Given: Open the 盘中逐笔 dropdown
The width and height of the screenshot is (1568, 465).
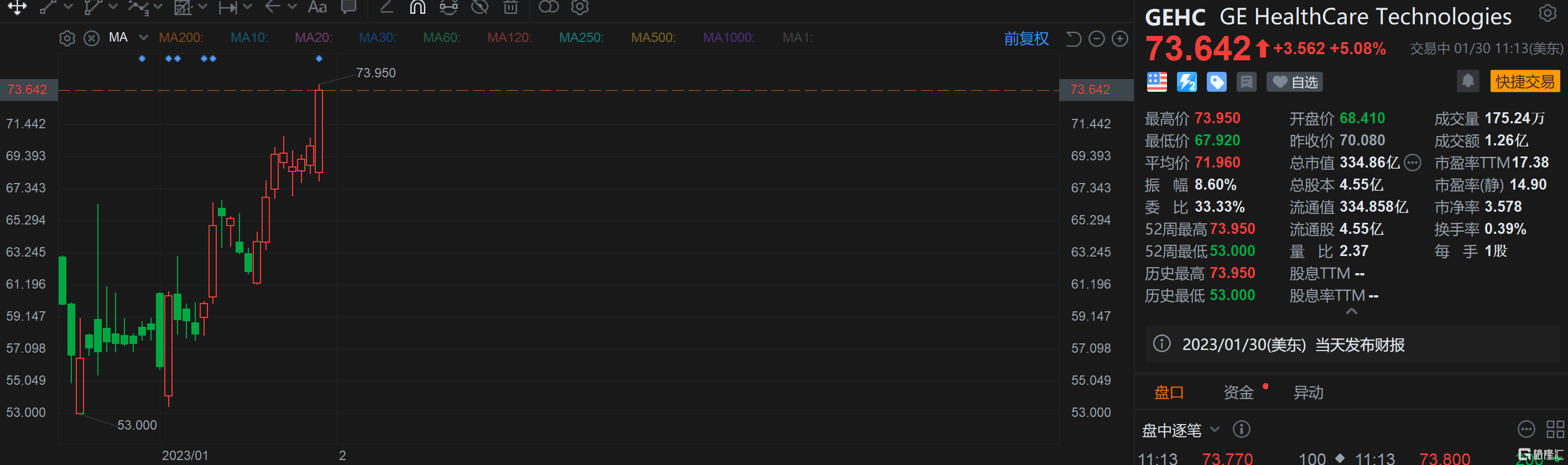Looking at the screenshot, I should 1215,430.
